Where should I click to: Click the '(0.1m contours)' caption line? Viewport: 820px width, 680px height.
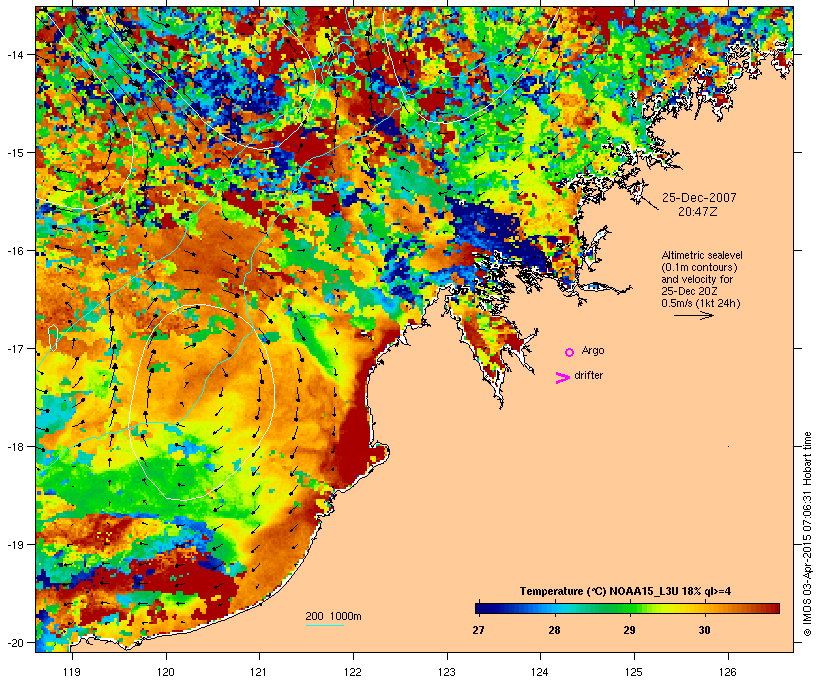point(699,267)
